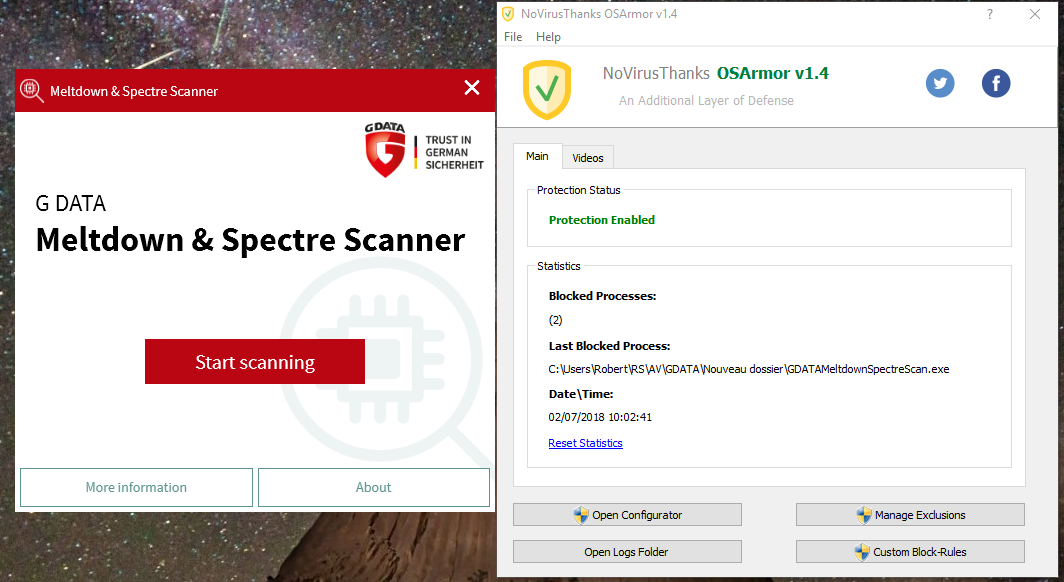Open About in G DATA scanner
This screenshot has width=1064, height=582.
point(374,487)
